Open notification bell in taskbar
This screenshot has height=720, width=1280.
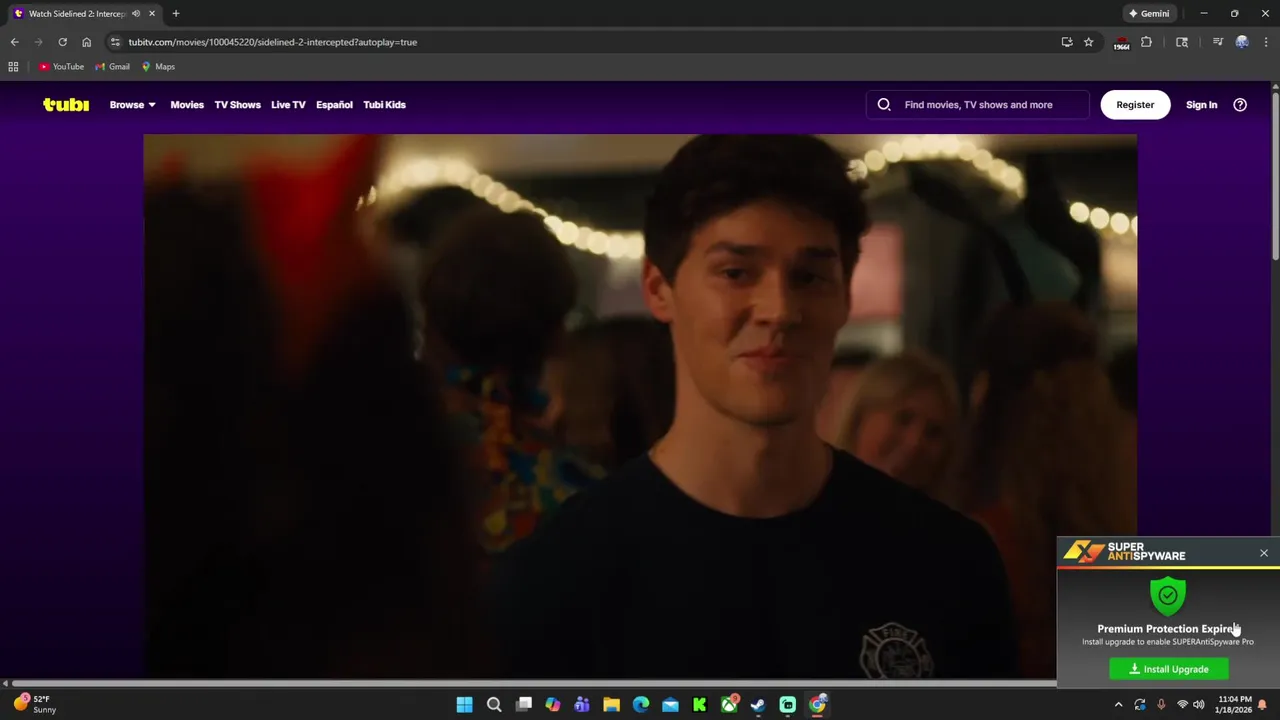(1262, 705)
